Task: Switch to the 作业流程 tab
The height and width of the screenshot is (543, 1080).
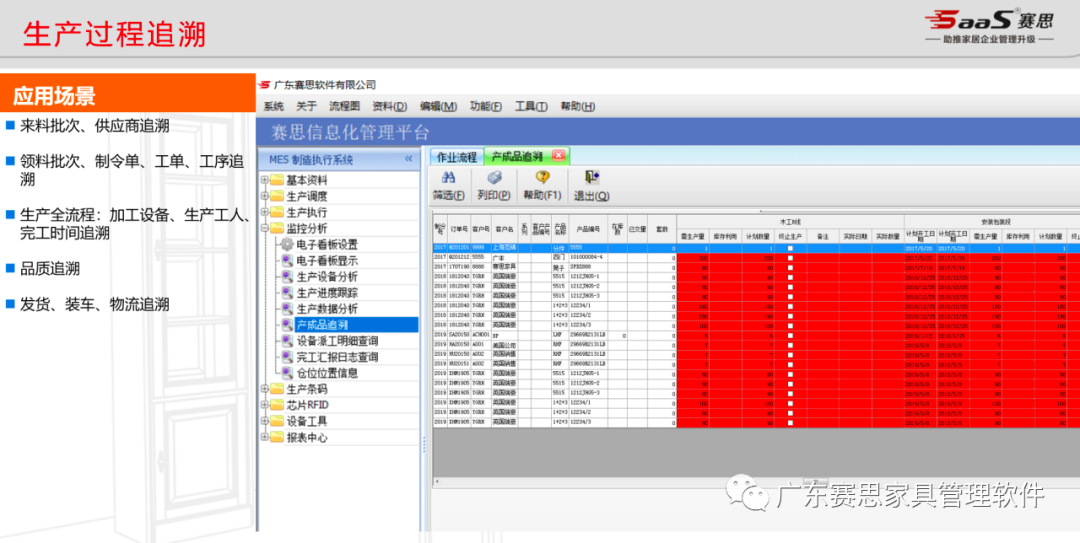Action: click(457, 157)
